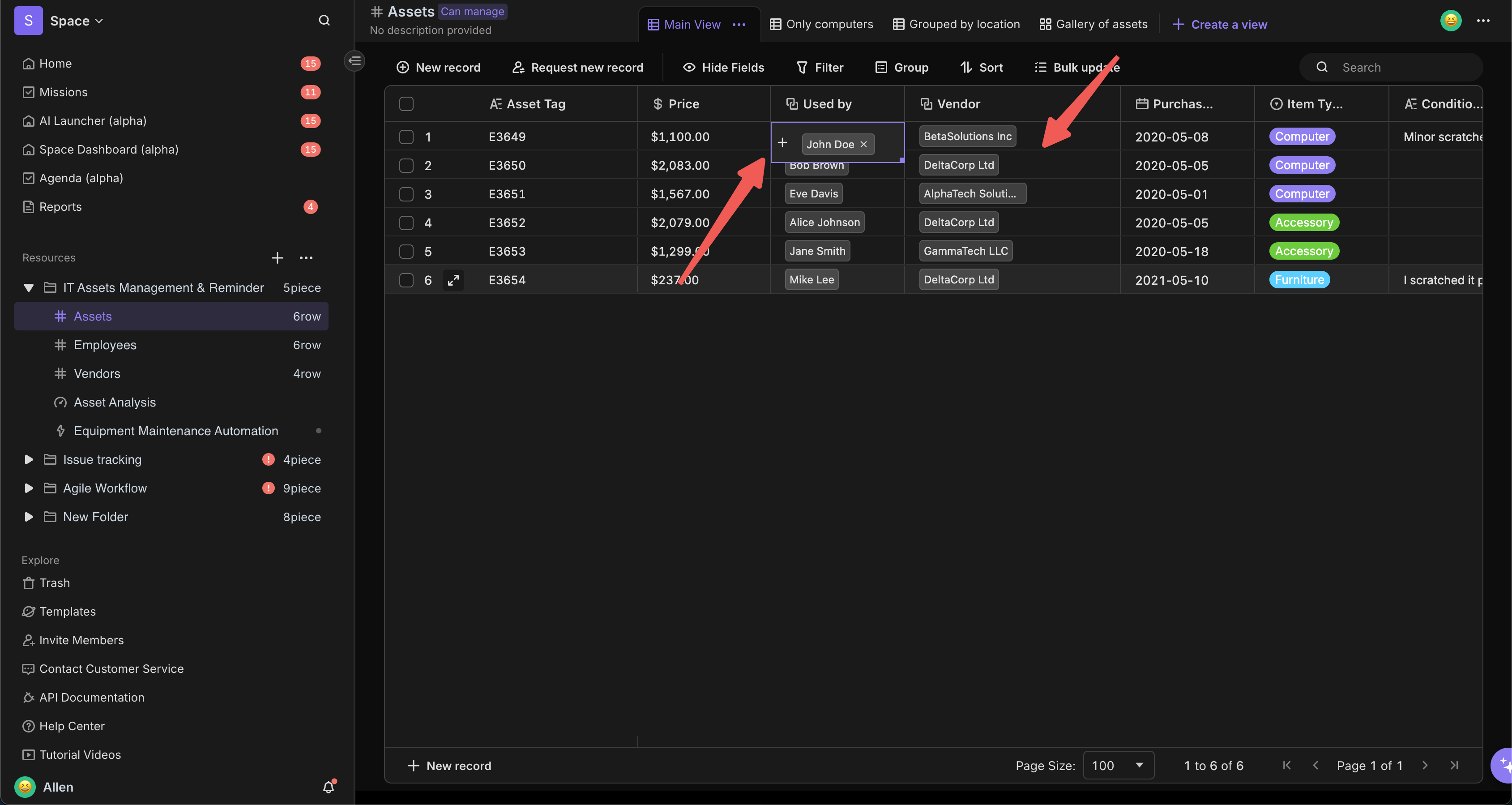Open Vendors table in sidebar
1512x805 pixels.
pyautogui.click(x=171, y=374)
